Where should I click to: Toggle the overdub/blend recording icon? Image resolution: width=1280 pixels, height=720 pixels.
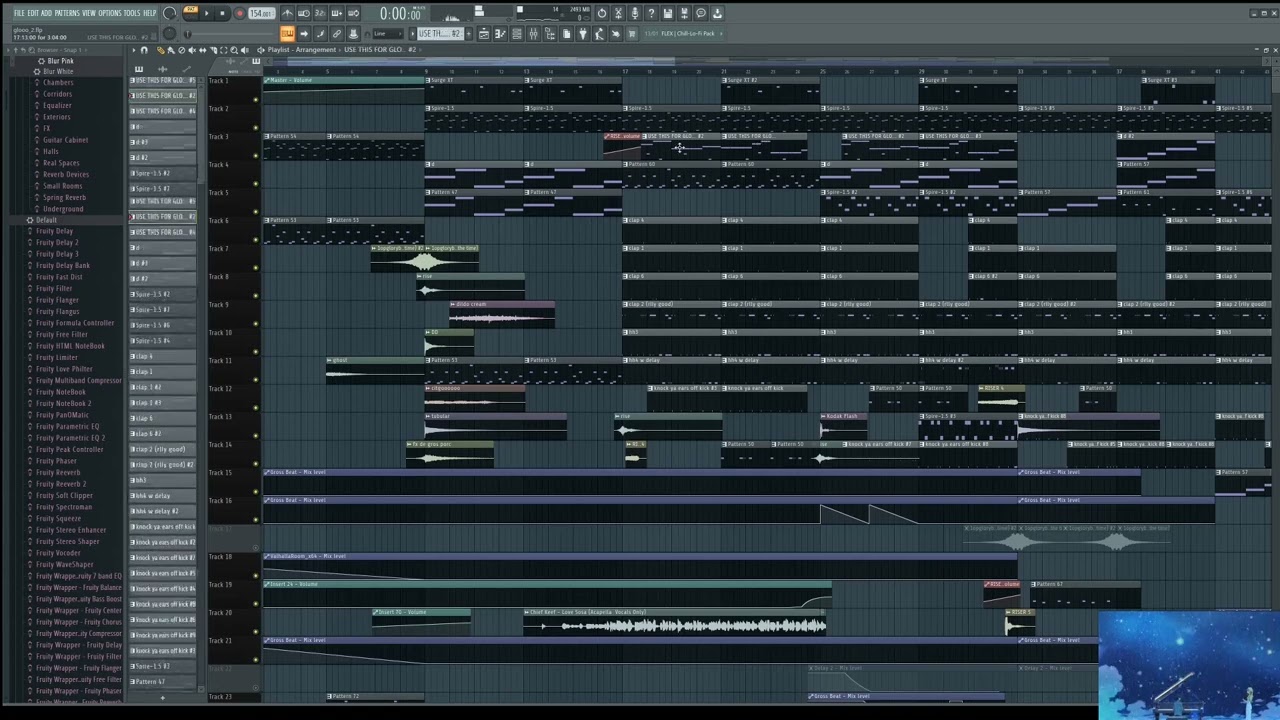[337, 13]
